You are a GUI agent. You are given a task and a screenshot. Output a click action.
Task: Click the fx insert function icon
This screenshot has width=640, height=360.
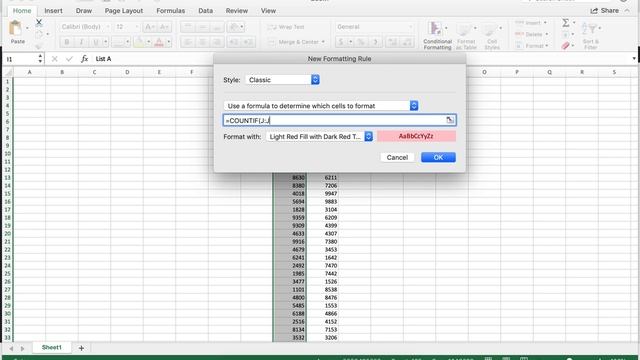[x=84, y=59]
